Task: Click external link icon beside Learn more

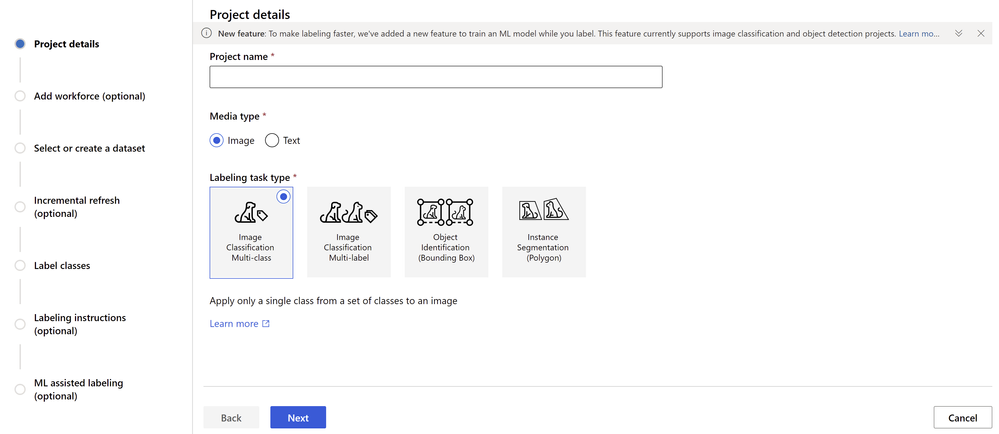Action: [x=266, y=324]
